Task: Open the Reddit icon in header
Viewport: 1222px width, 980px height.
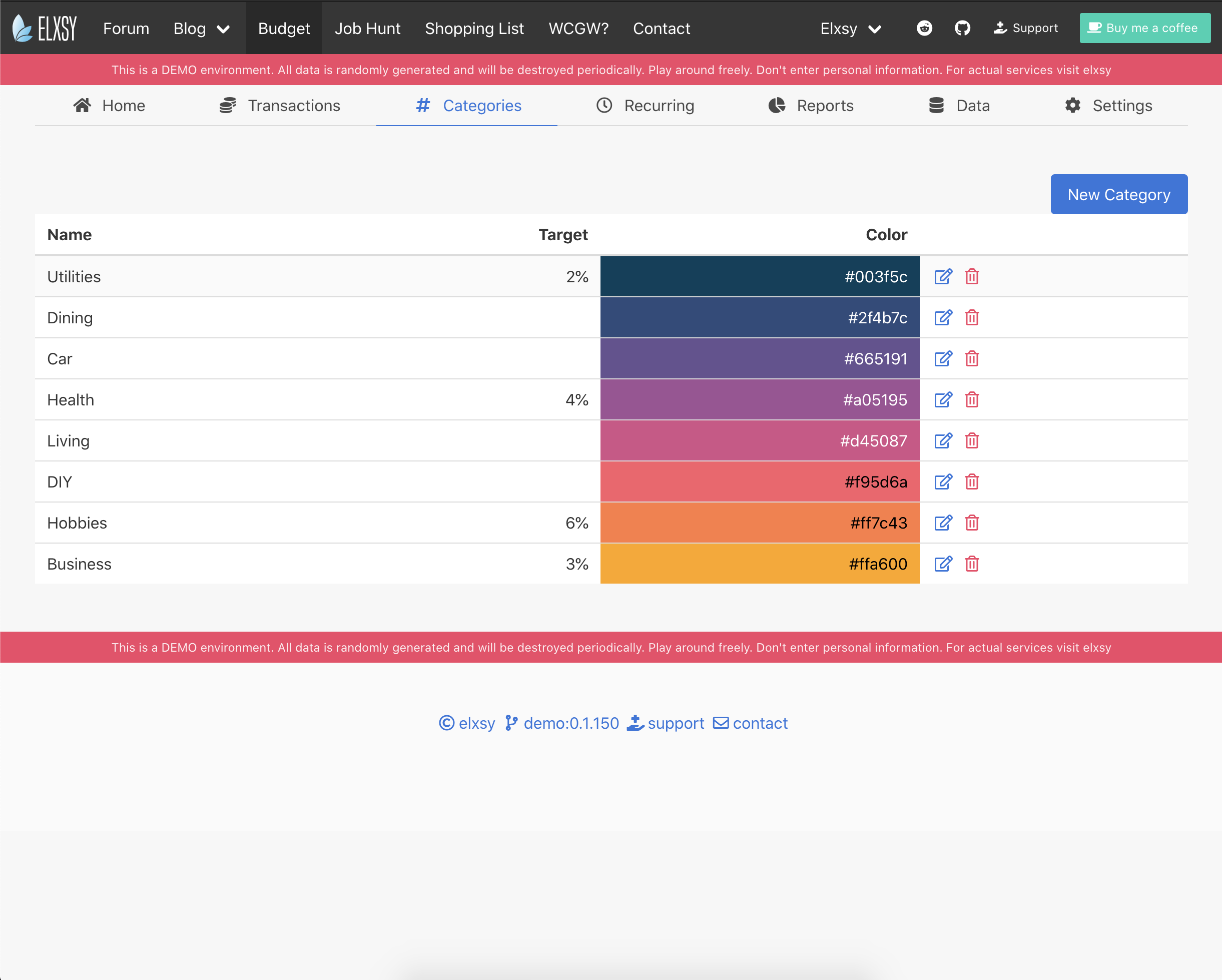Action: pos(924,28)
